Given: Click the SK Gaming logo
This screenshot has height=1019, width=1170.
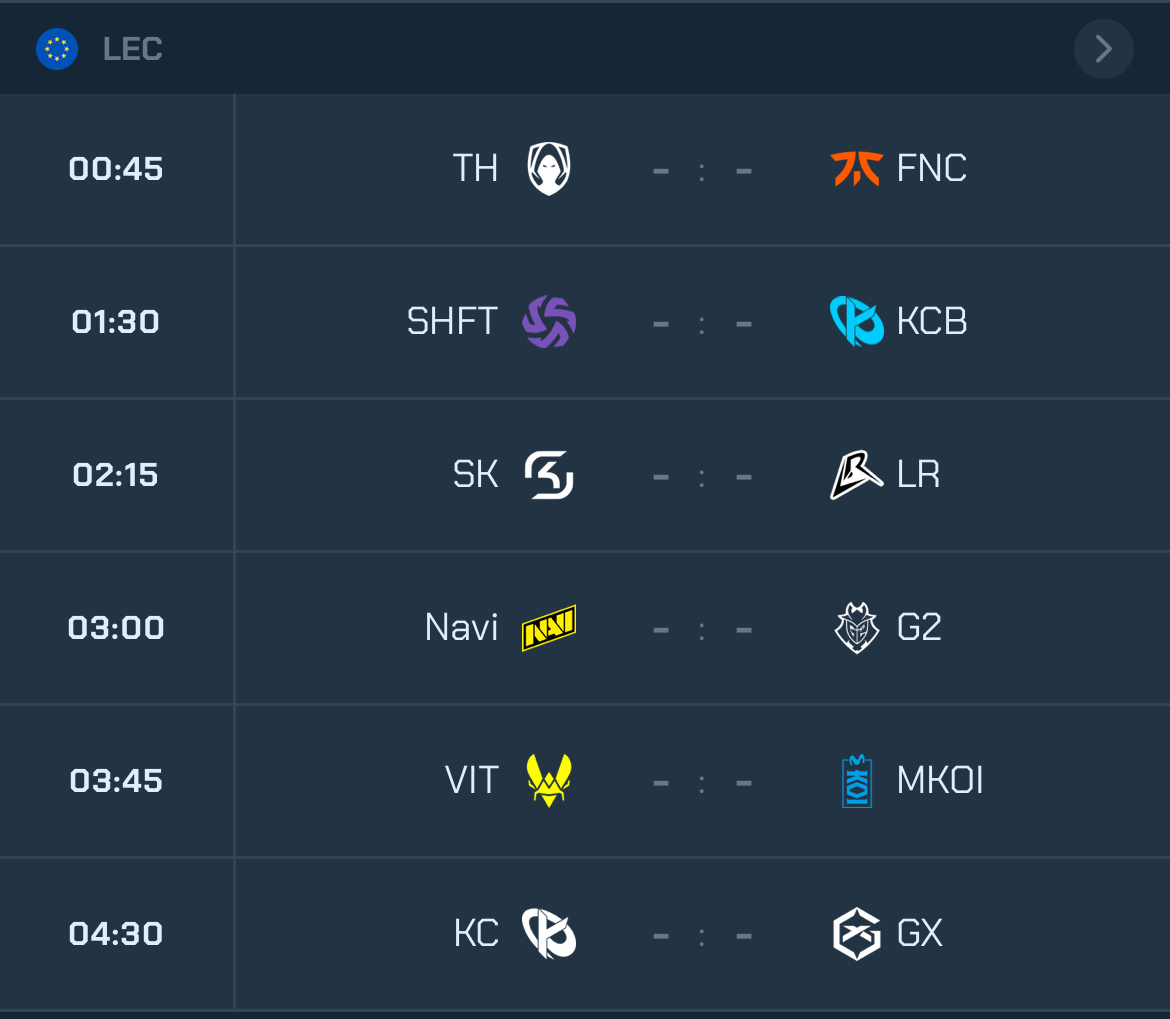Looking at the screenshot, I should (549, 475).
